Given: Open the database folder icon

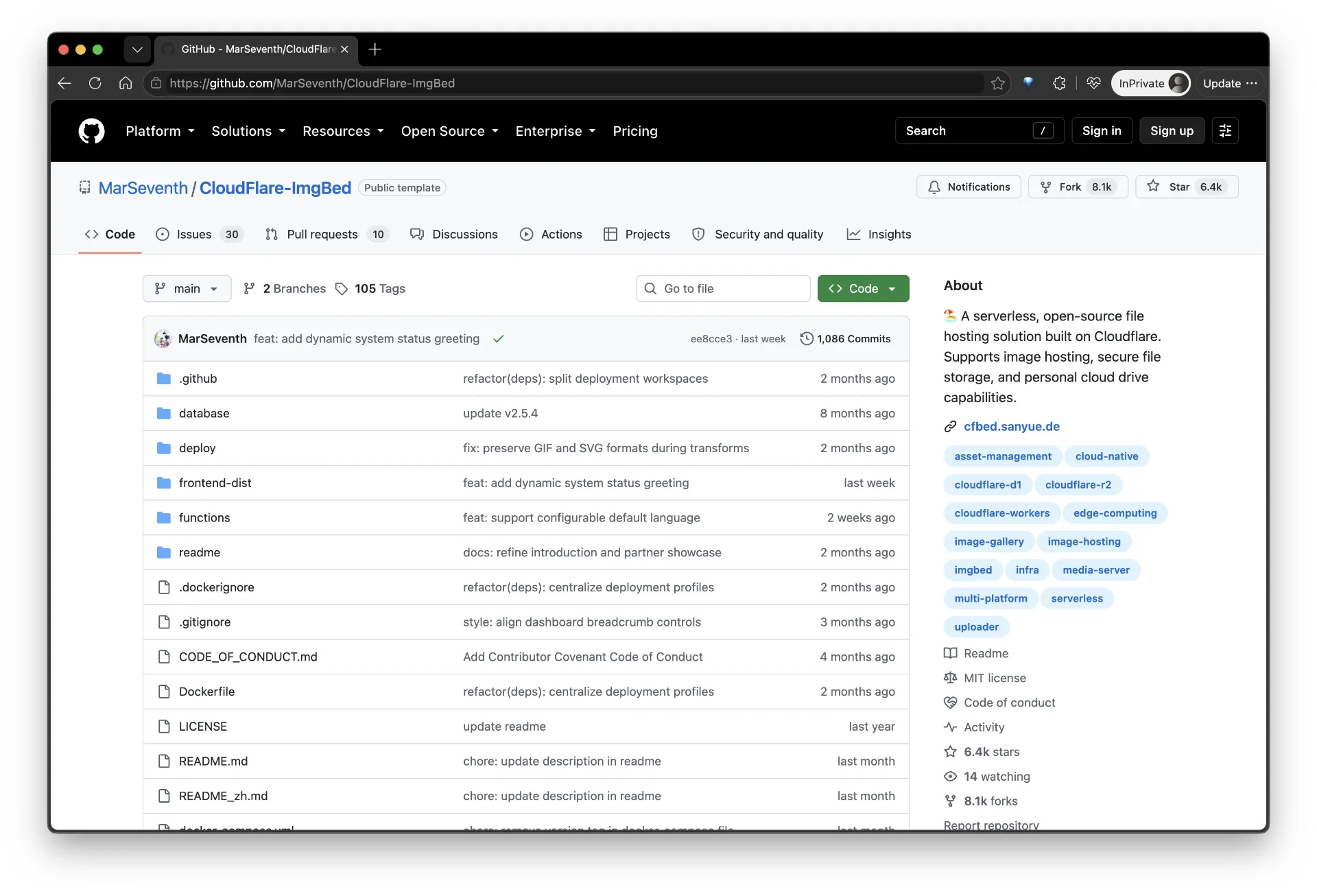Looking at the screenshot, I should (x=163, y=414).
